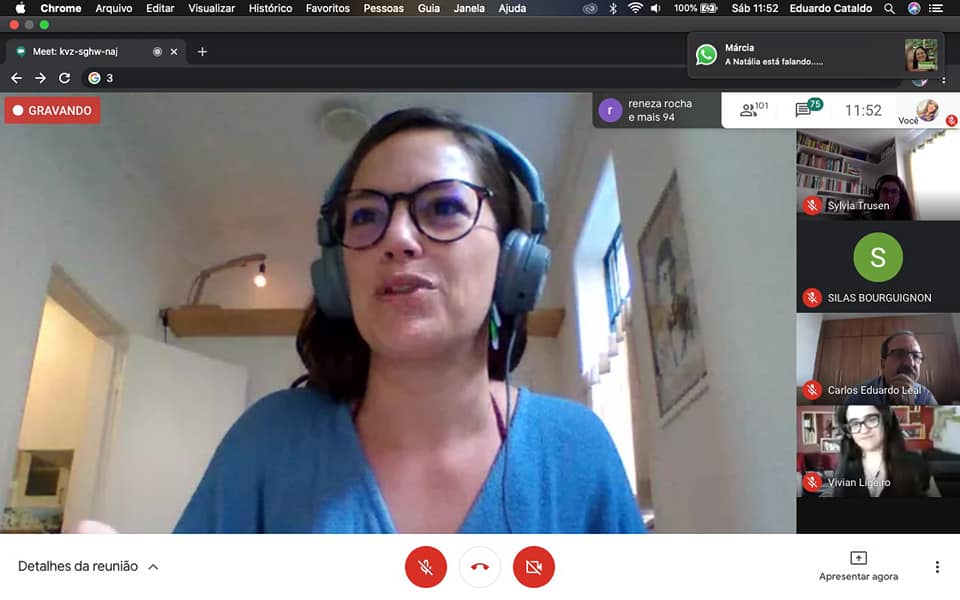Open the Apple menu
The width and height of the screenshot is (960, 600).
[x=20, y=8]
